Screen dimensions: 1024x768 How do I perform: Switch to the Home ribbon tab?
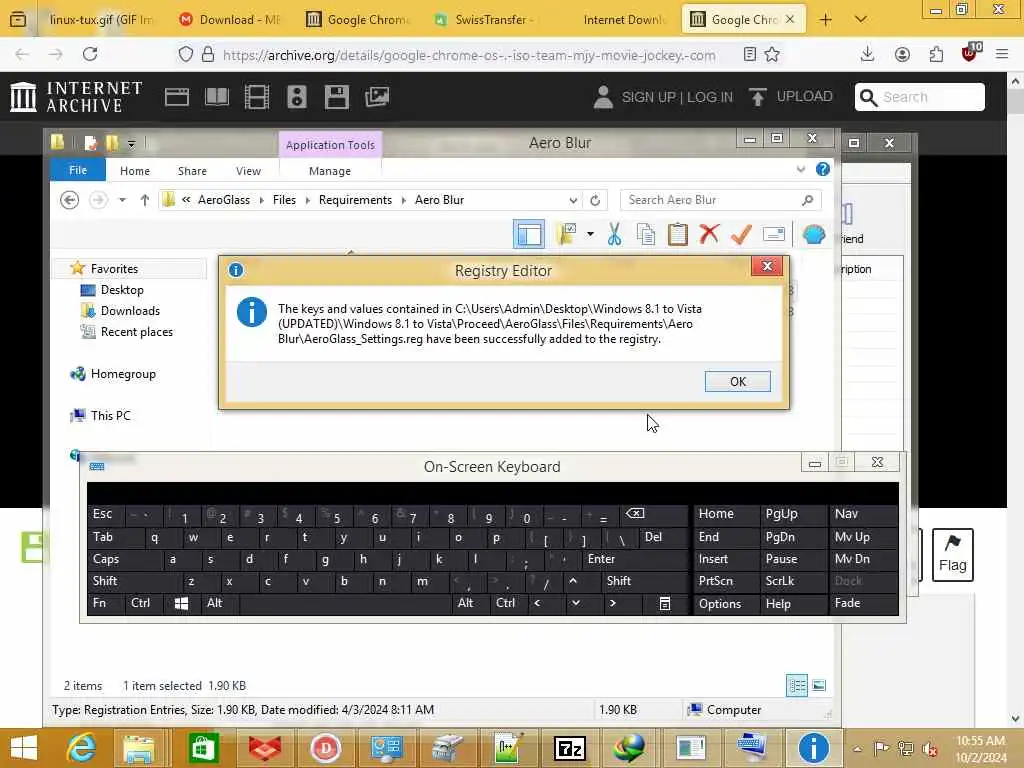click(x=135, y=170)
